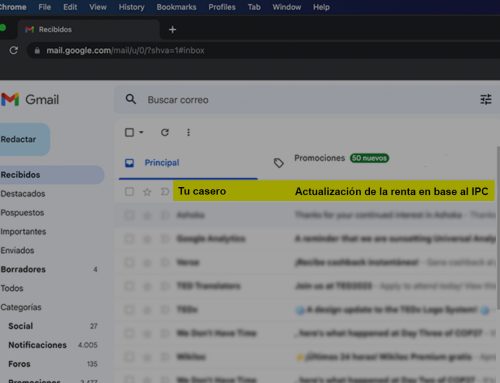Click the mail list scrollbar
This screenshot has width=500, height=383.
tap(498, 228)
